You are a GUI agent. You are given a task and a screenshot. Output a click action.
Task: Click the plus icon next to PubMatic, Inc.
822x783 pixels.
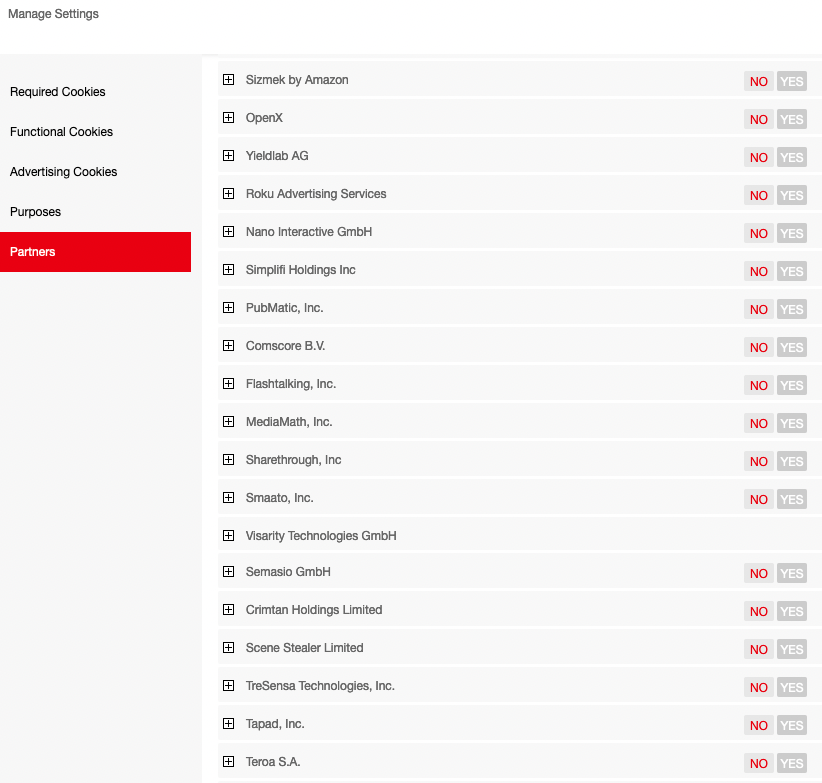coord(228,308)
